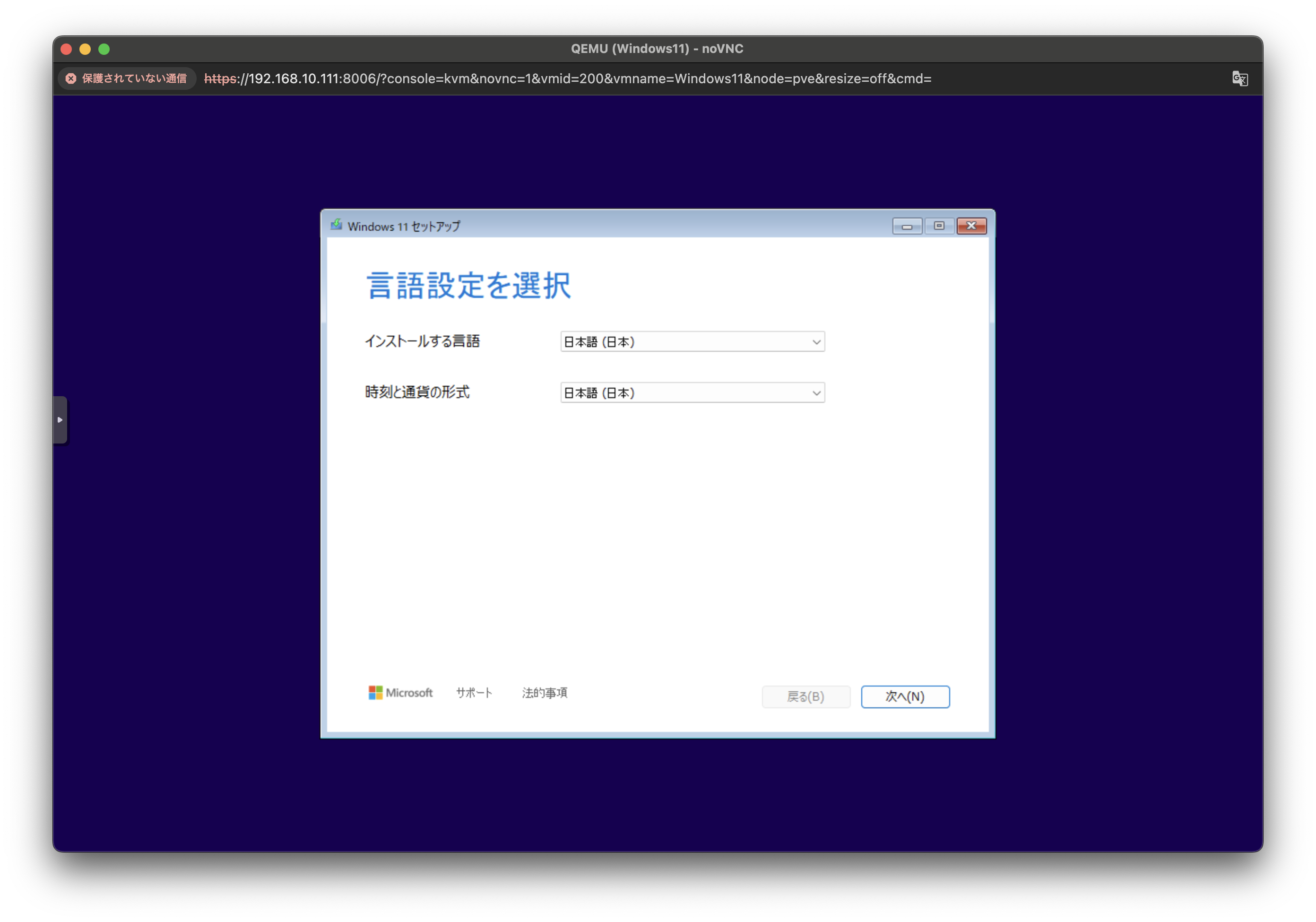The image size is (1316, 922).
Task: Close the Windows 11 setup dialog
Action: click(971, 226)
